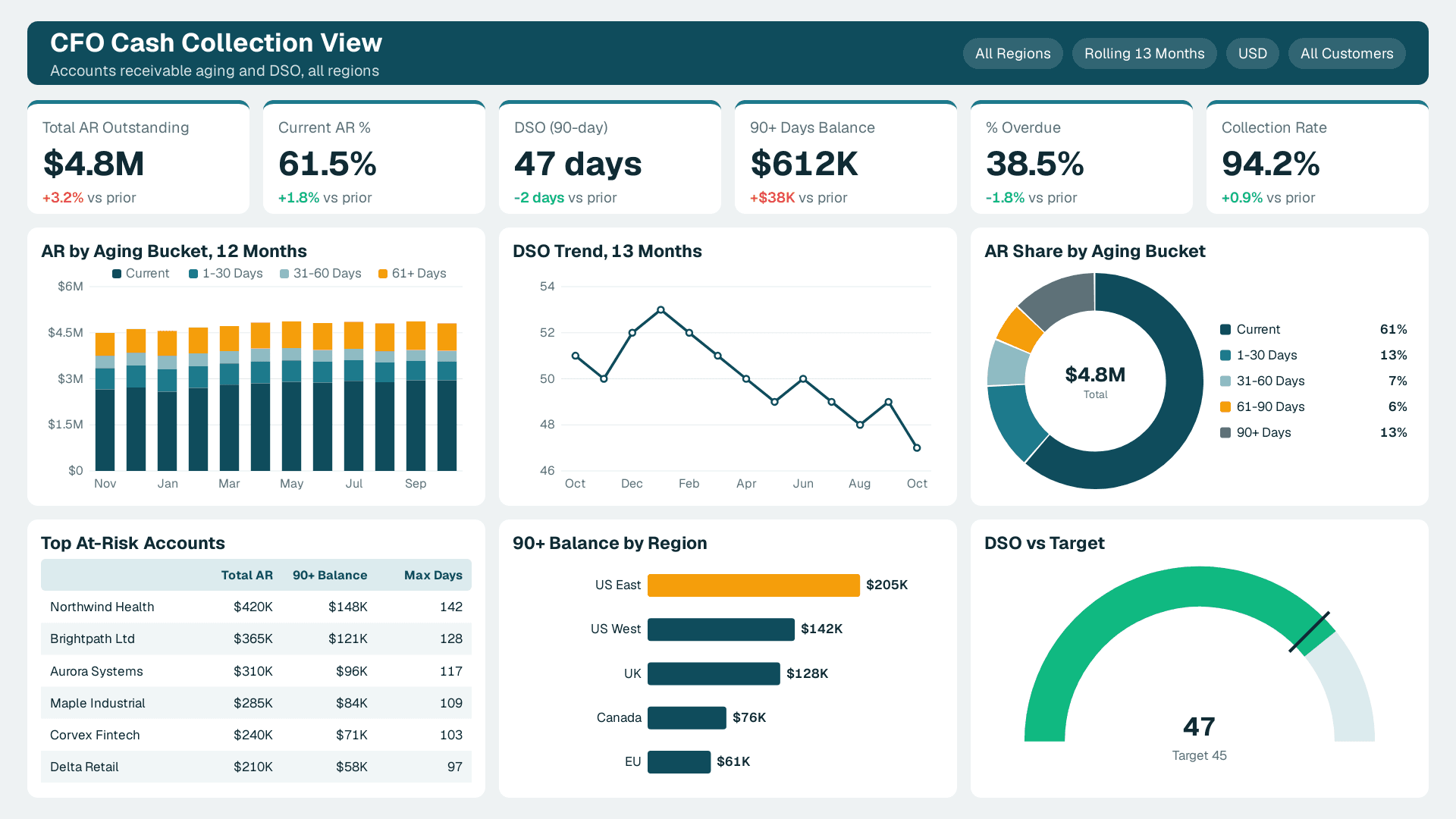The height and width of the screenshot is (819, 1456).
Task: Open the Collection Rate 94.2% card
Action: click(1317, 157)
